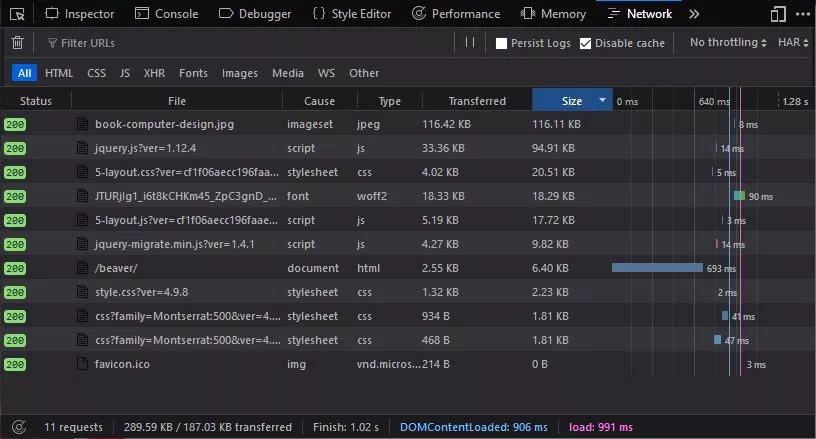Uncheck Disable cache checkbox
This screenshot has height=439, width=816.
[586, 43]
